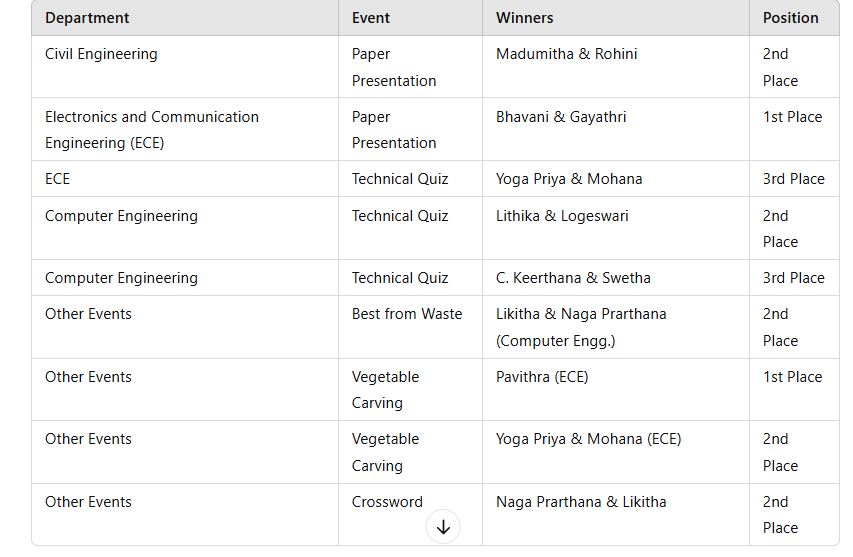This screenshot has width=853, height=557.
Task: Select the 1st Place cell for Bhavani
Action: (794, 129)
